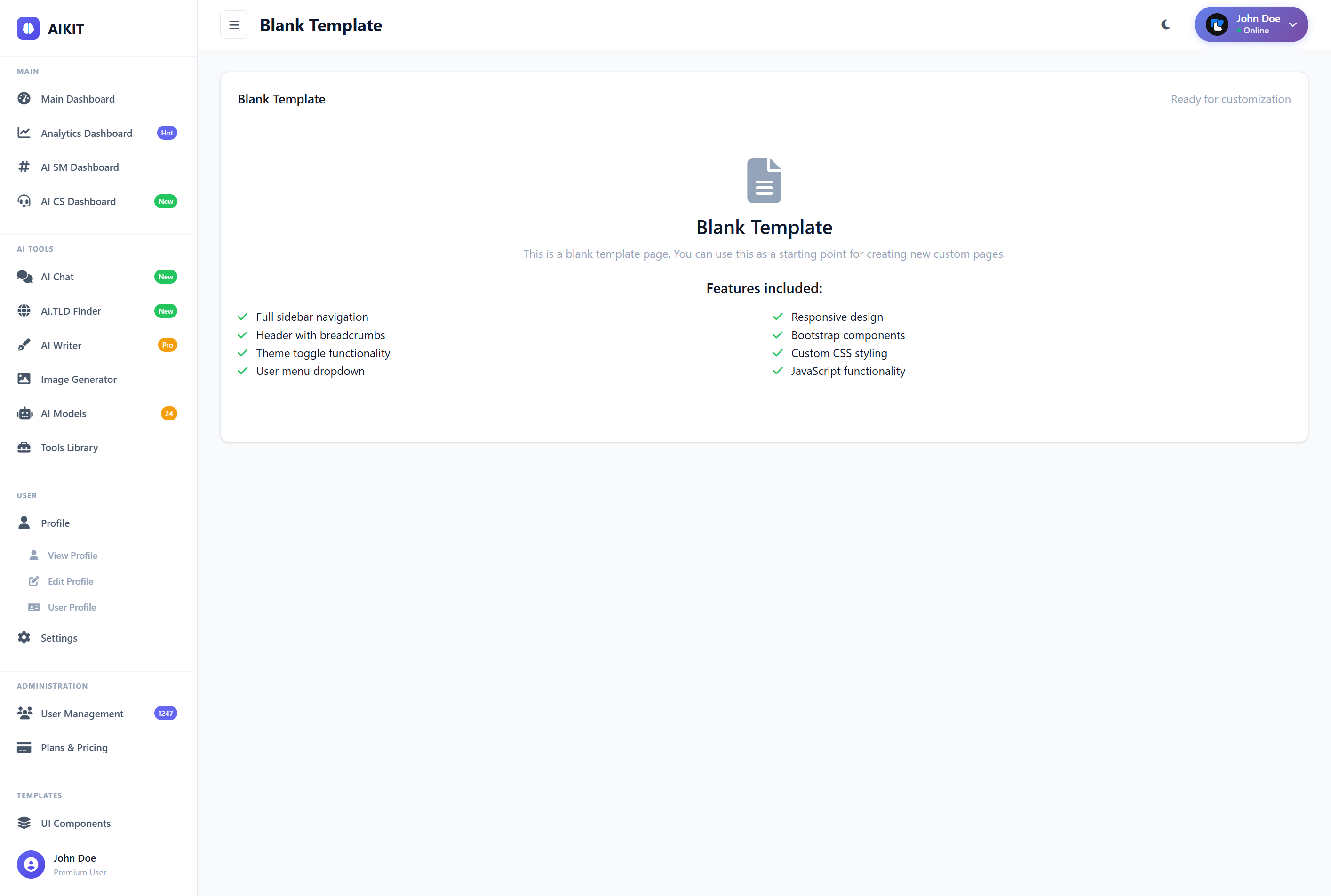The image size is (1331, 896).
Task: Click the AI Models robot icon
Action: coord(24,413)
